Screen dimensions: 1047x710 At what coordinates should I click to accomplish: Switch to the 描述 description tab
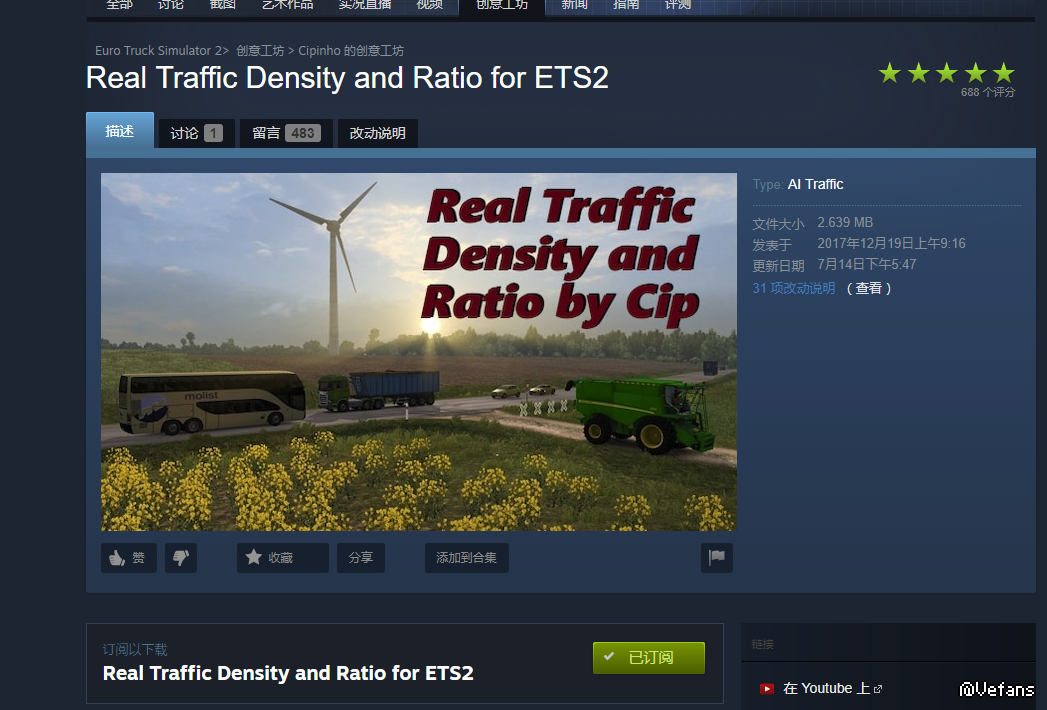click(120, 131)
